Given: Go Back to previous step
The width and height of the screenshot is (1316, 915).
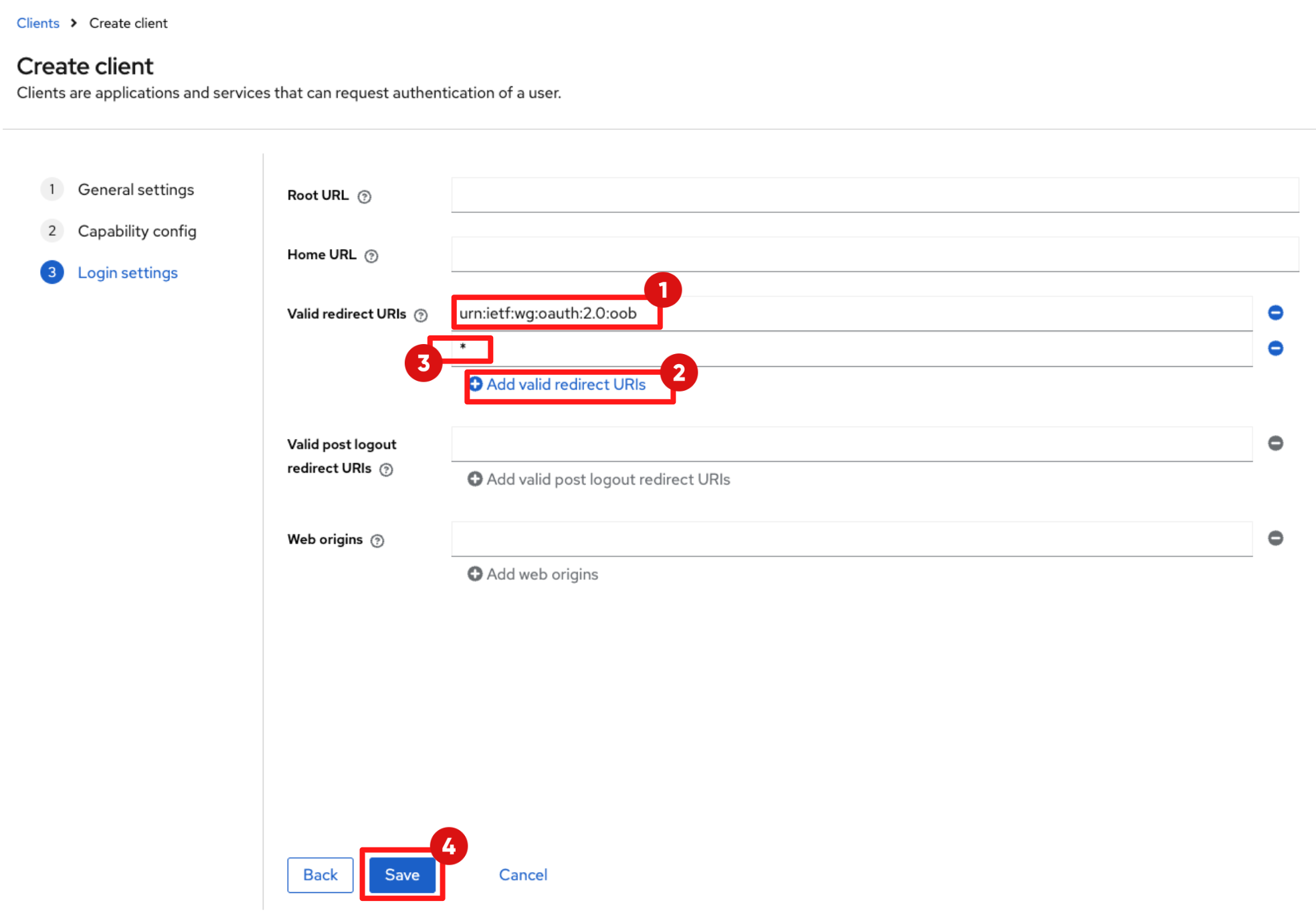Looking at the screenshot, I should click(x=320, y=875).
